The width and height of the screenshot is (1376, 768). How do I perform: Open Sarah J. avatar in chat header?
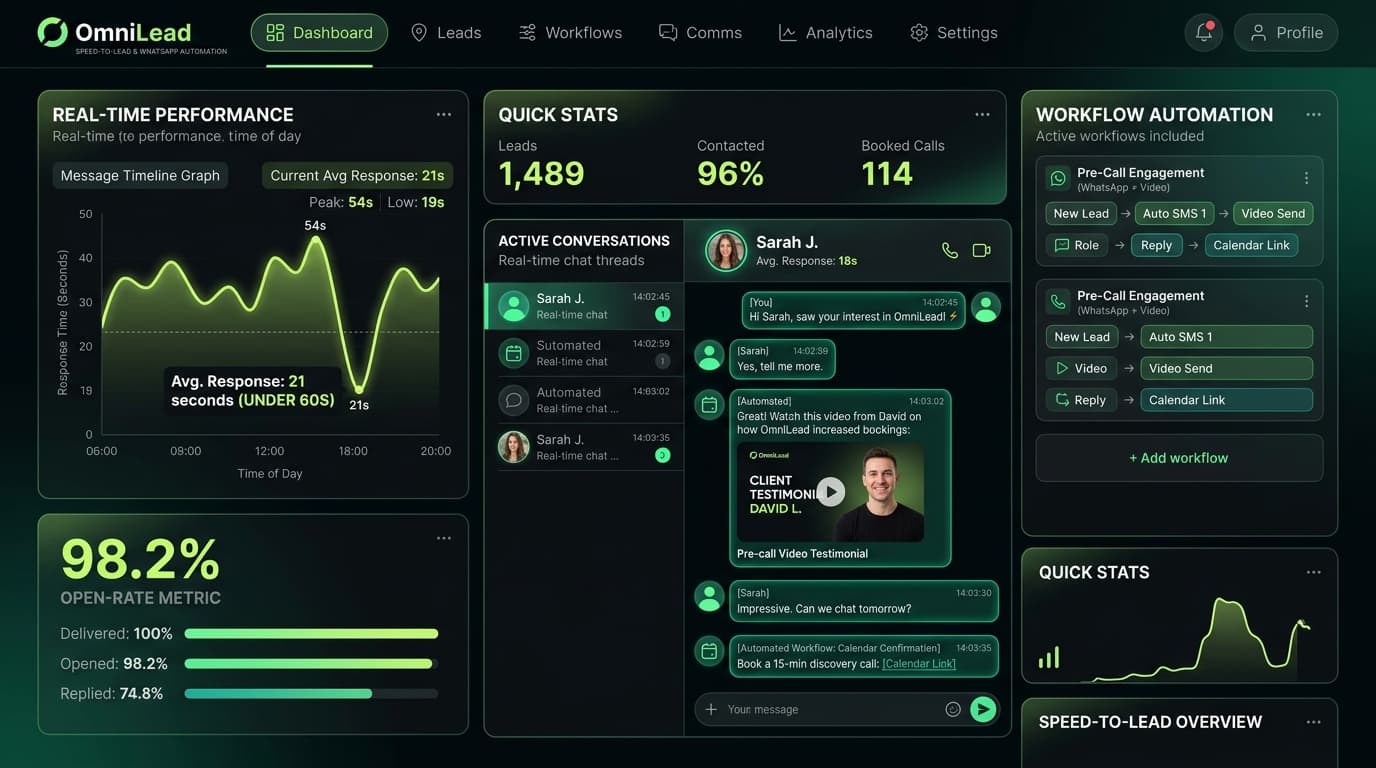pyautogui.click(x=726, y=250)
